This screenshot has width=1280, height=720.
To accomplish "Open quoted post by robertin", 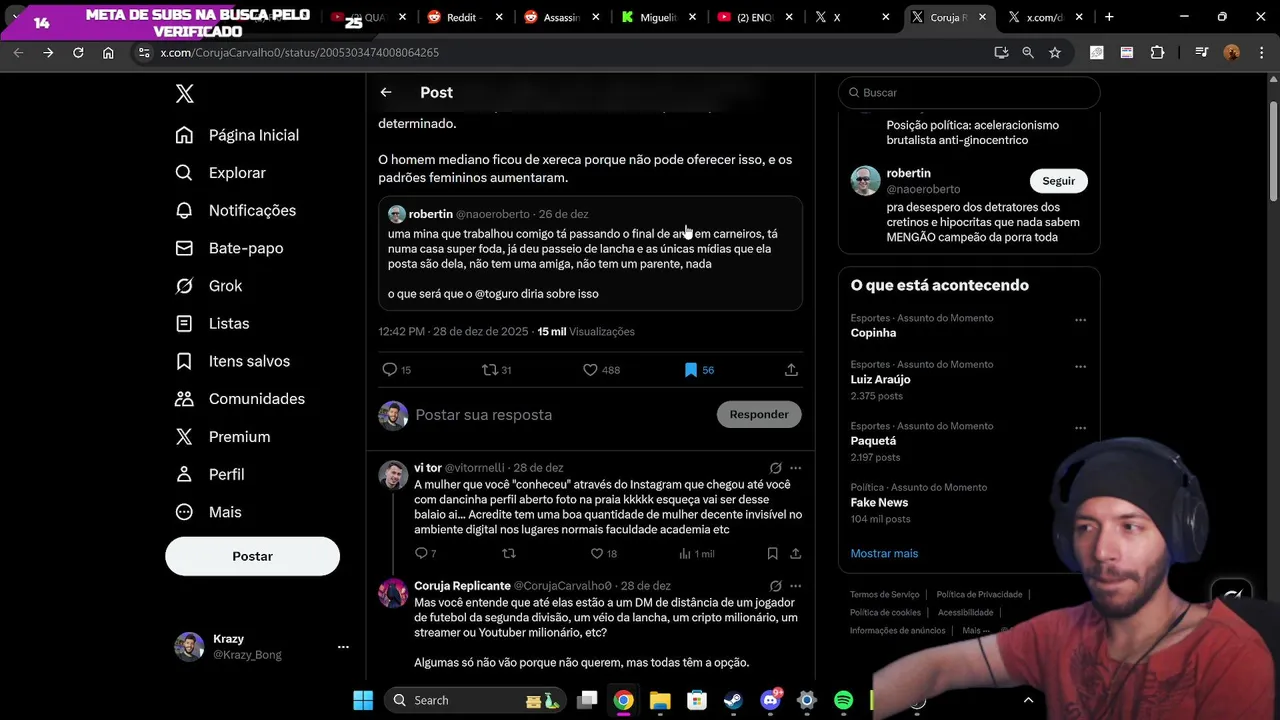I will coord(590,254).
